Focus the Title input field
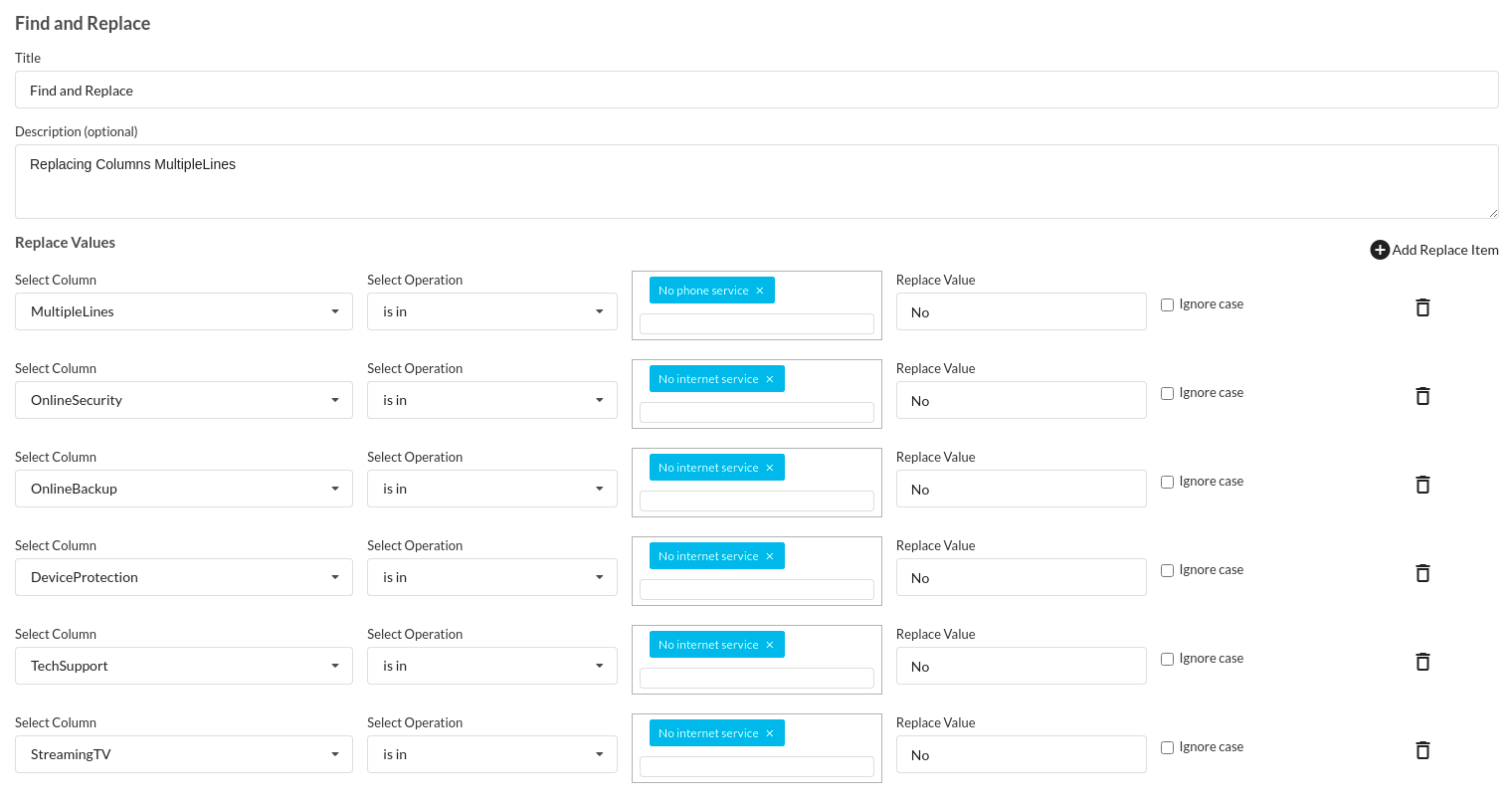Viewport: 1512px width, 802px height. click(757, 90)
